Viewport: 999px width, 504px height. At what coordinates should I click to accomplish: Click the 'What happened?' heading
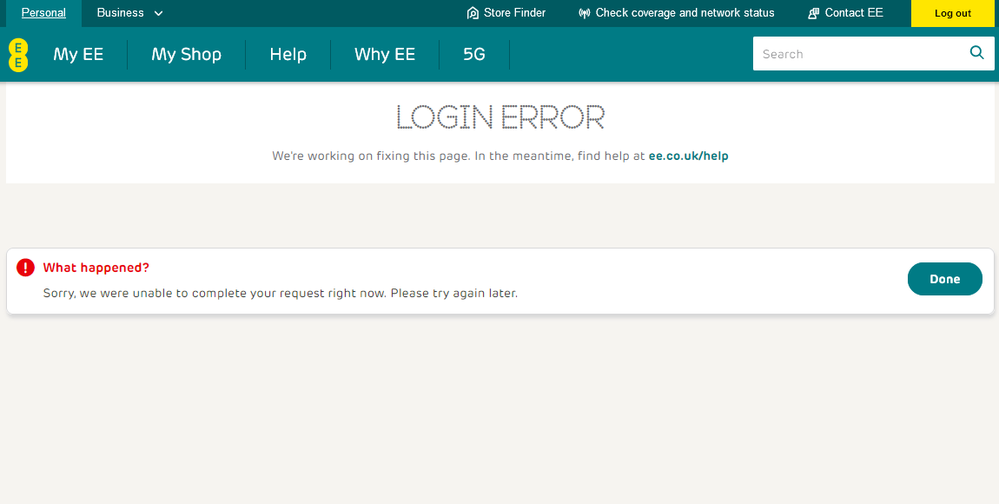pos(96,268)
